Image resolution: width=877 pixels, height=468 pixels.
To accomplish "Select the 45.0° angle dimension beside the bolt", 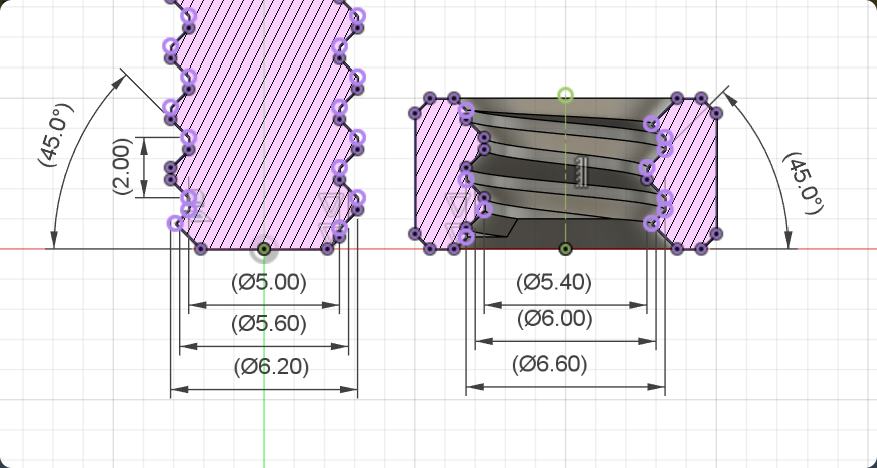I will (55, 135).
